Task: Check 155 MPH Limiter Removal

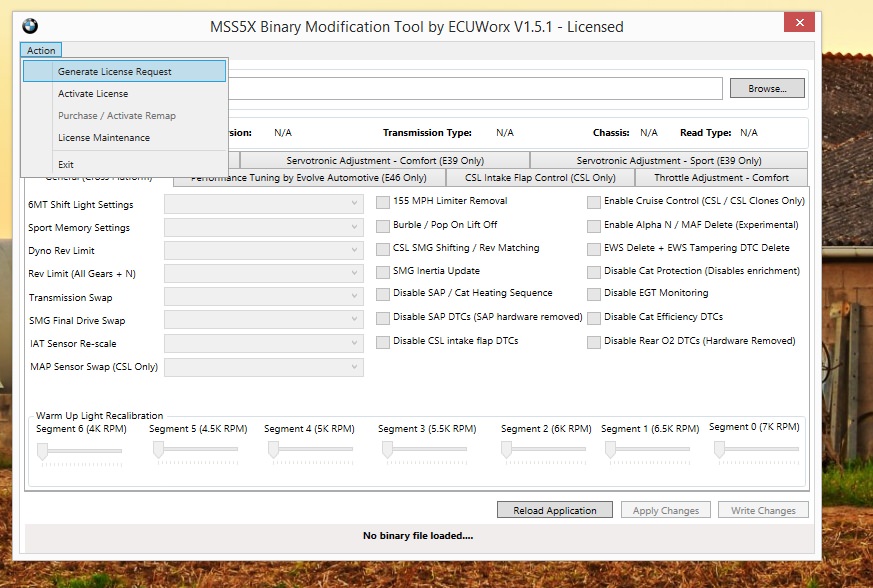Action: 382,202
